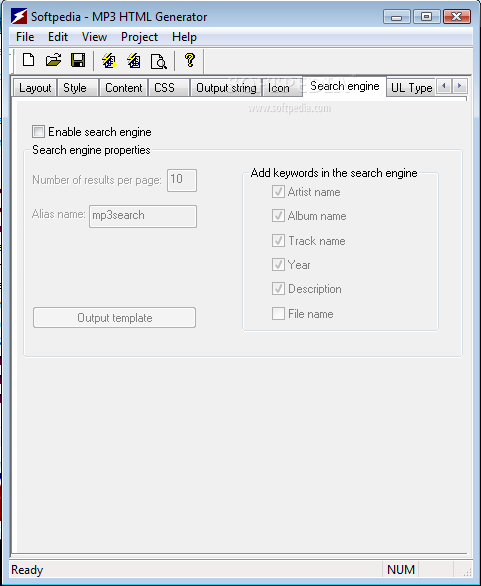Click the Ready status bar text
The width and height of the screenshot is (481, 586).
click(x=27, y=570)
